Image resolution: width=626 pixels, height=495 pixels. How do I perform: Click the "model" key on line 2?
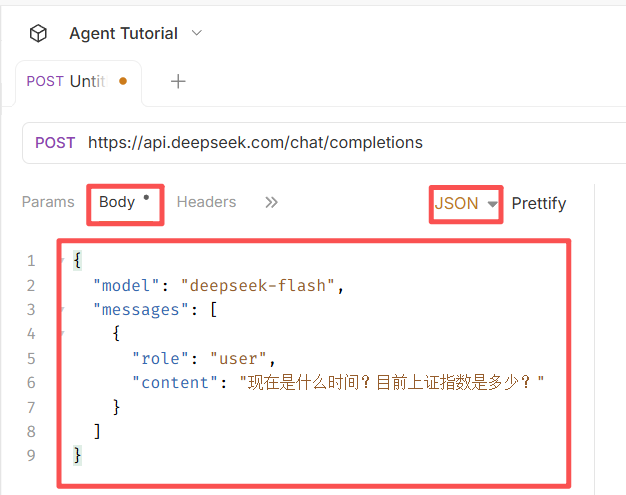[126, 286]
